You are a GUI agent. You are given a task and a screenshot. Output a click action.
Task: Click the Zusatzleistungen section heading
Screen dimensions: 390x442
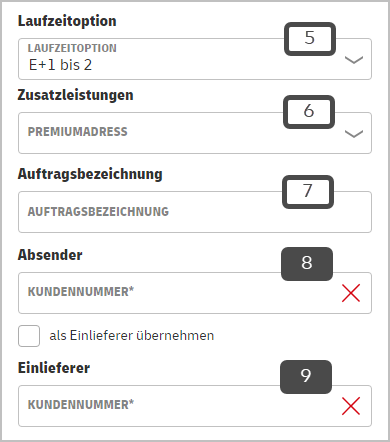(75, 95)
